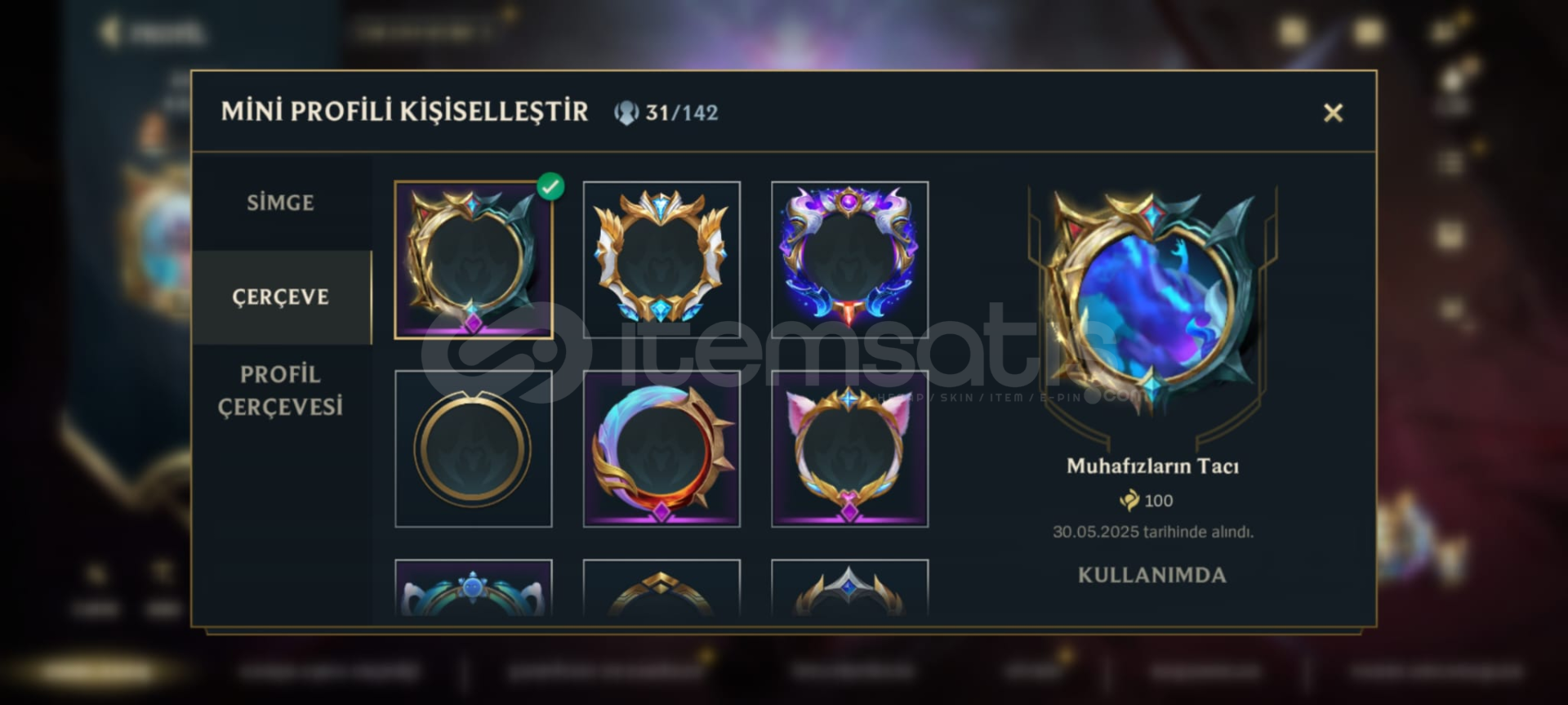Click the large frame preview image
This screenshot has height=705, width=1568.
pos(1151,301)
